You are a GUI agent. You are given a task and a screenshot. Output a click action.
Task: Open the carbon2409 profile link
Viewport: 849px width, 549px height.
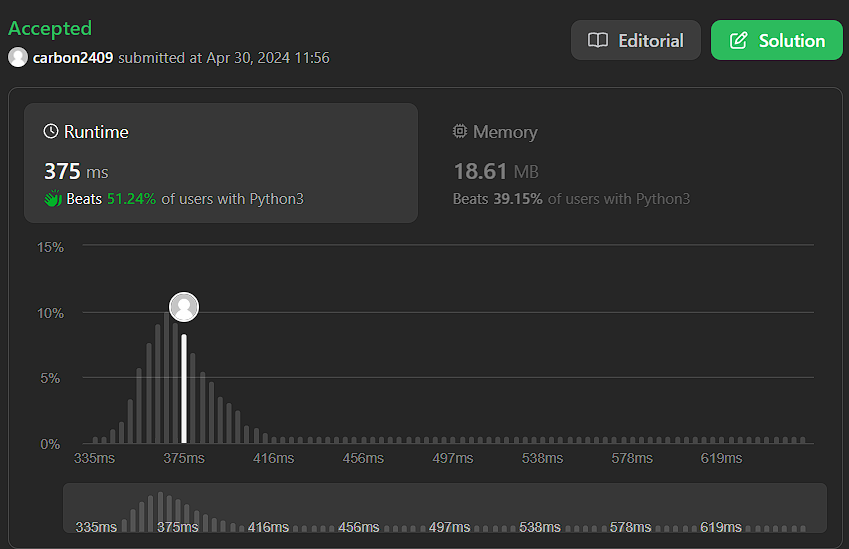(73, 58)
